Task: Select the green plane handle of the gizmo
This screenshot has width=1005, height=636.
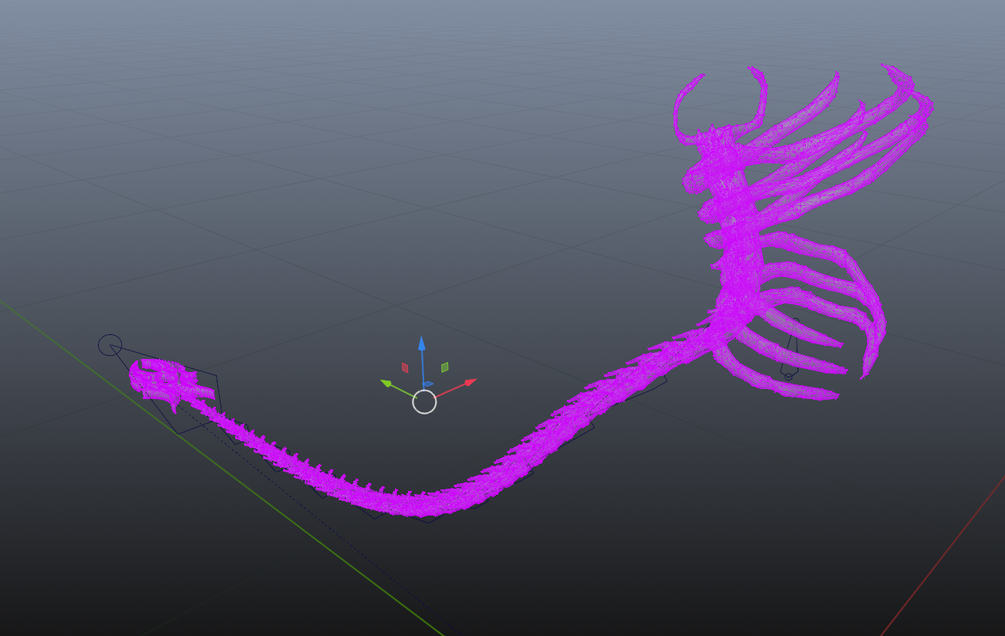Action: coord(445,367)
